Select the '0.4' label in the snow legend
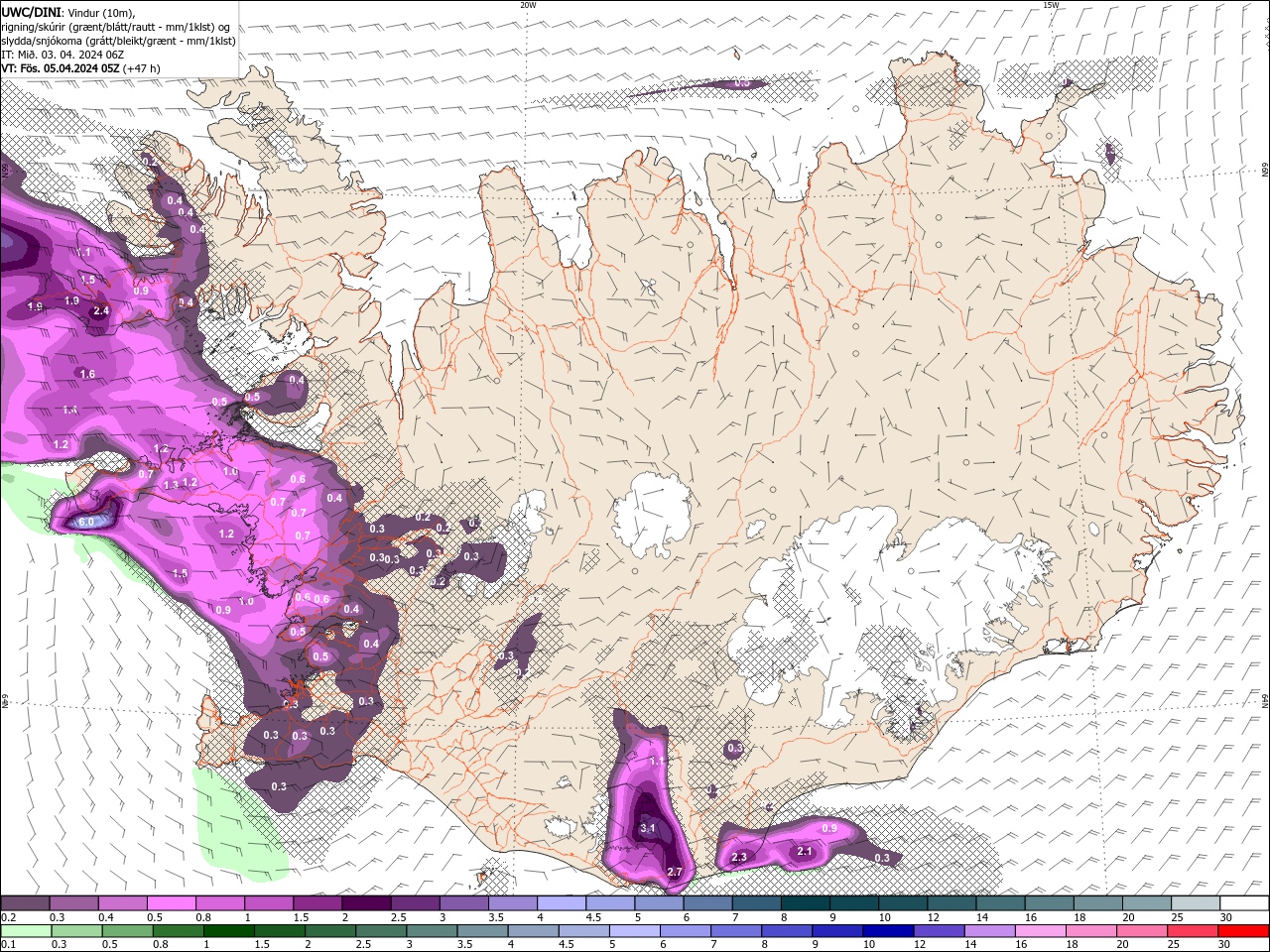This screenshot has height=952, width=1270. click(106, 917)
